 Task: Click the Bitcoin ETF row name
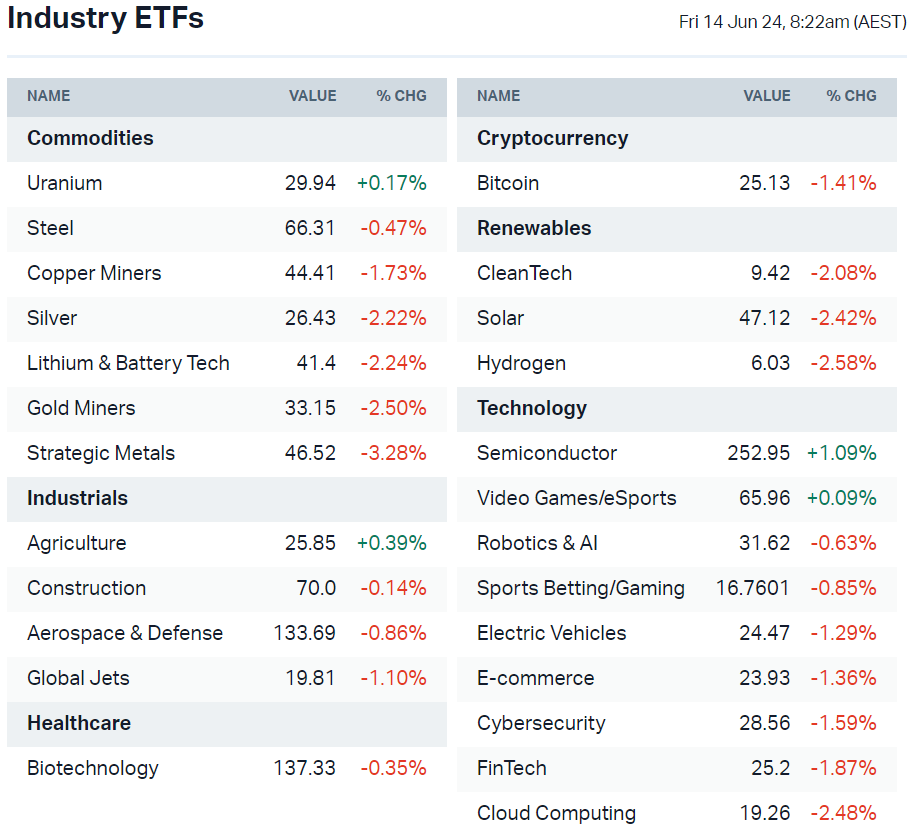508,183
